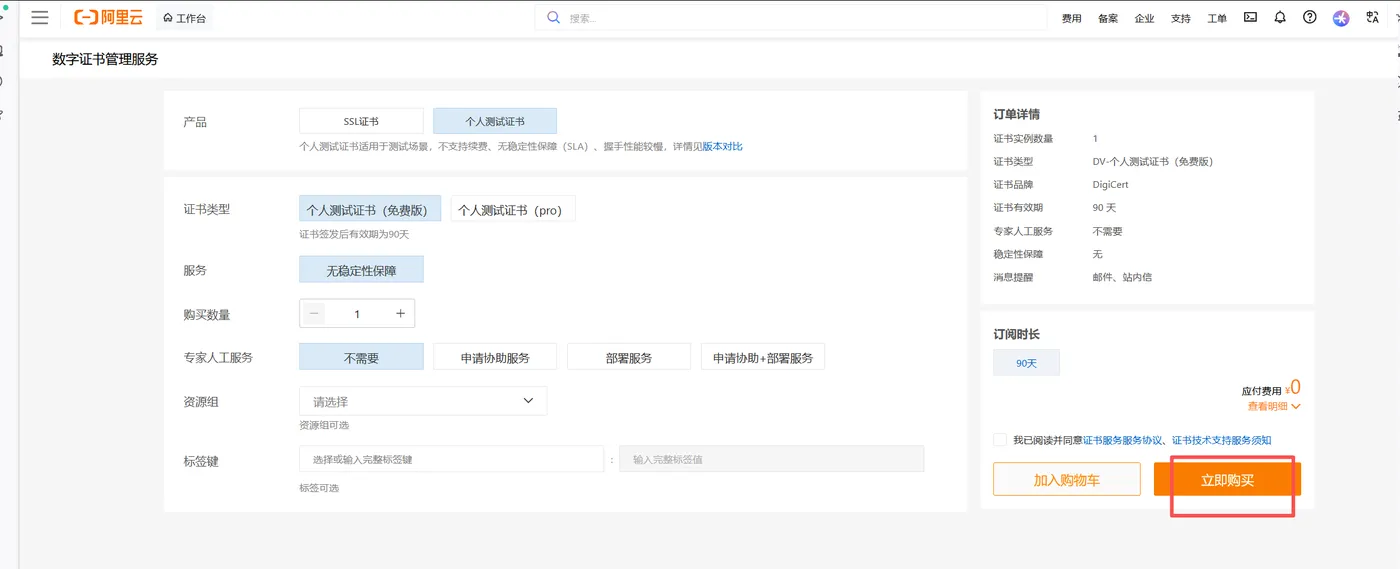Open the 费用 menu
This screenshot has height=569, width=1400.
coord(1071,18)
